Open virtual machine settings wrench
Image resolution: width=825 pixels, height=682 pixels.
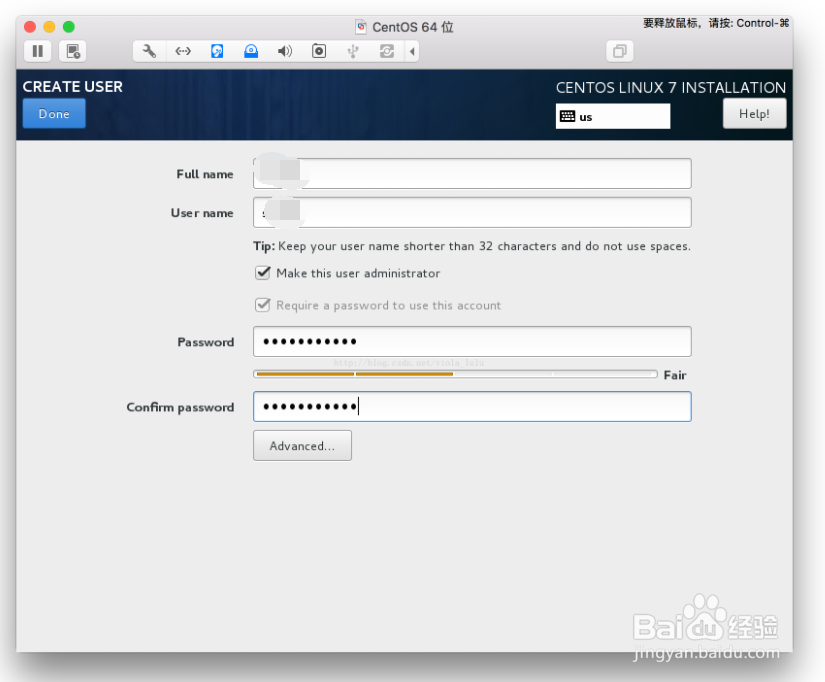[x=149, y=51]
